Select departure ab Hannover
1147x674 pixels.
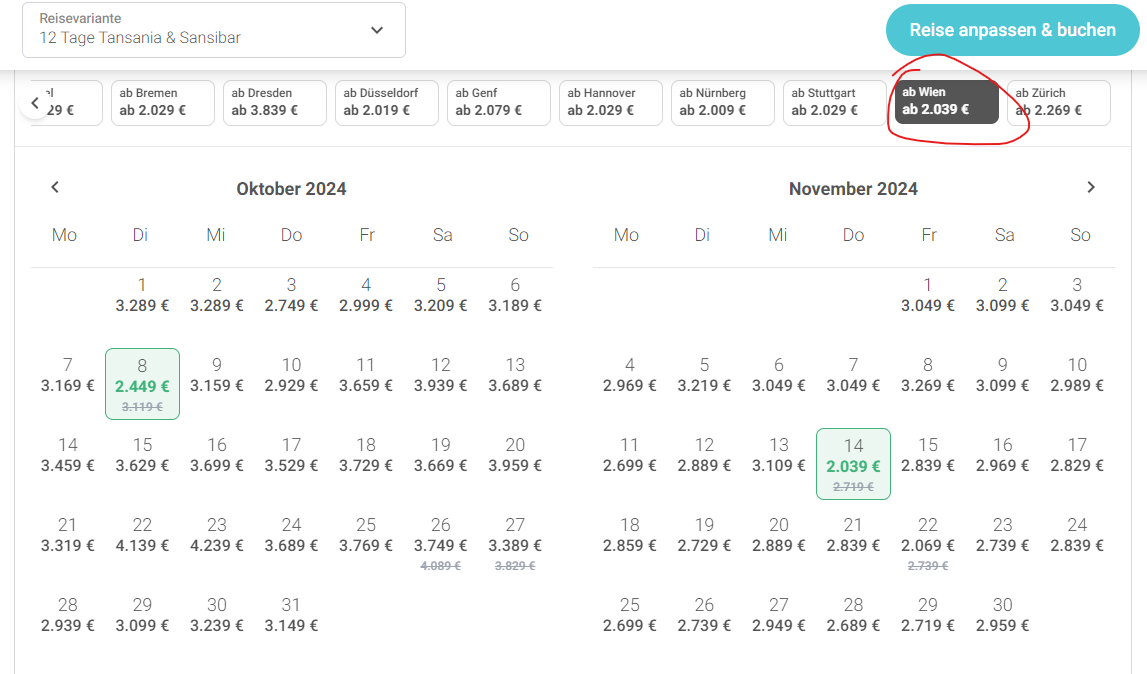coord(610,102)
